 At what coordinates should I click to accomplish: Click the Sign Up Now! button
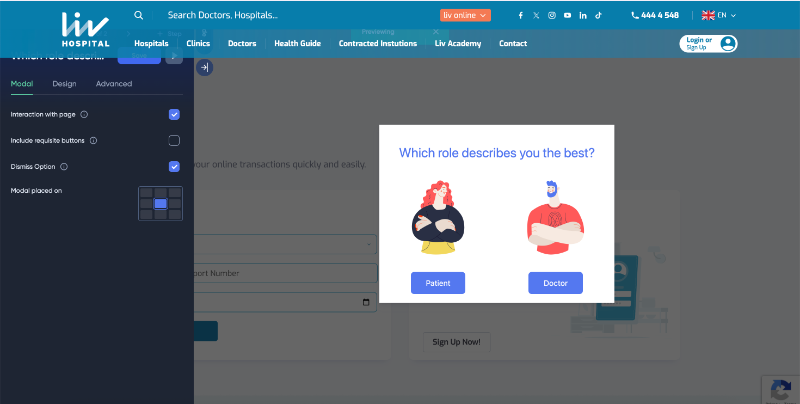click(x=457, y=342)
